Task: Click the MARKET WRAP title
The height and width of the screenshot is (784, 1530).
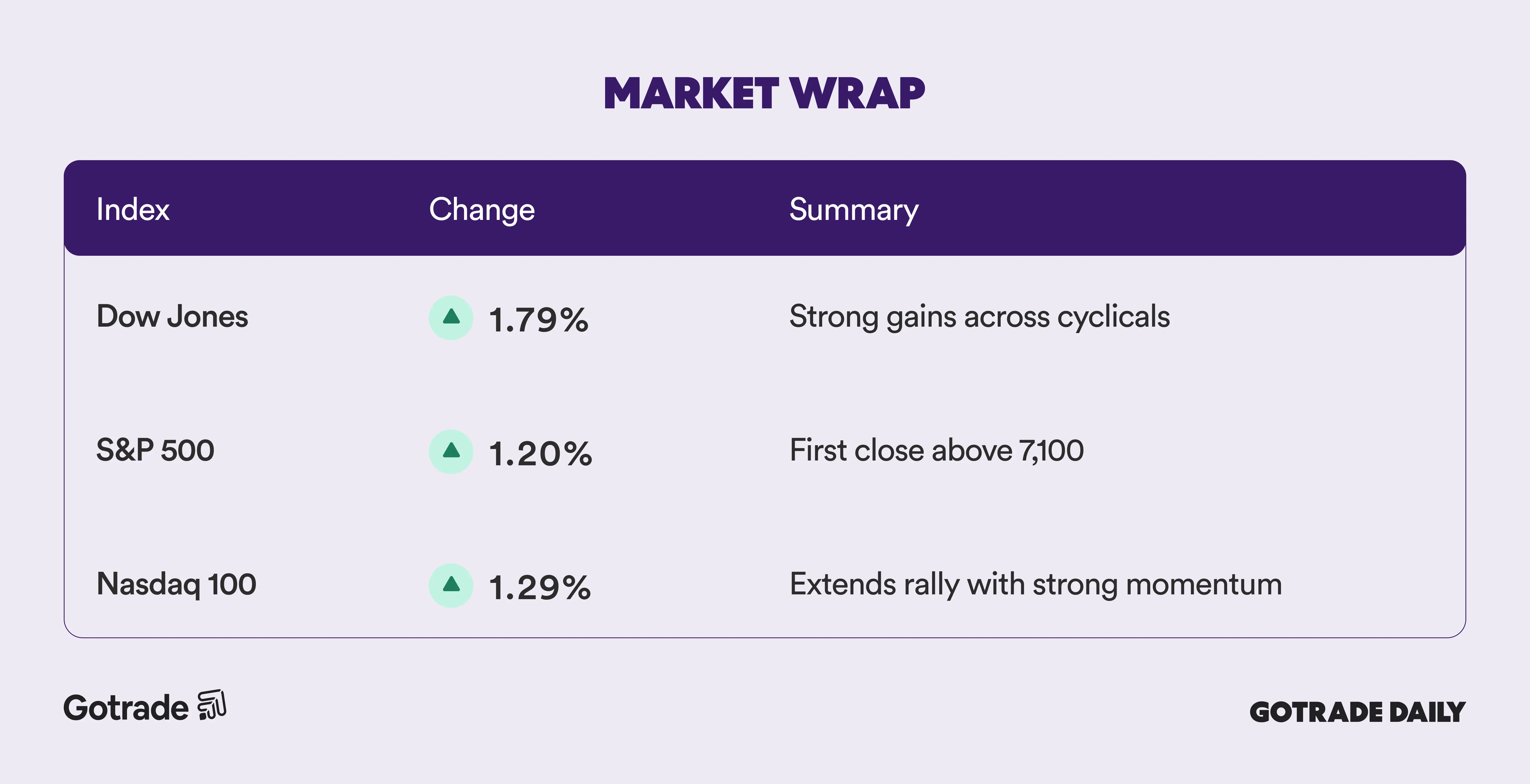Action: [764, 94]
